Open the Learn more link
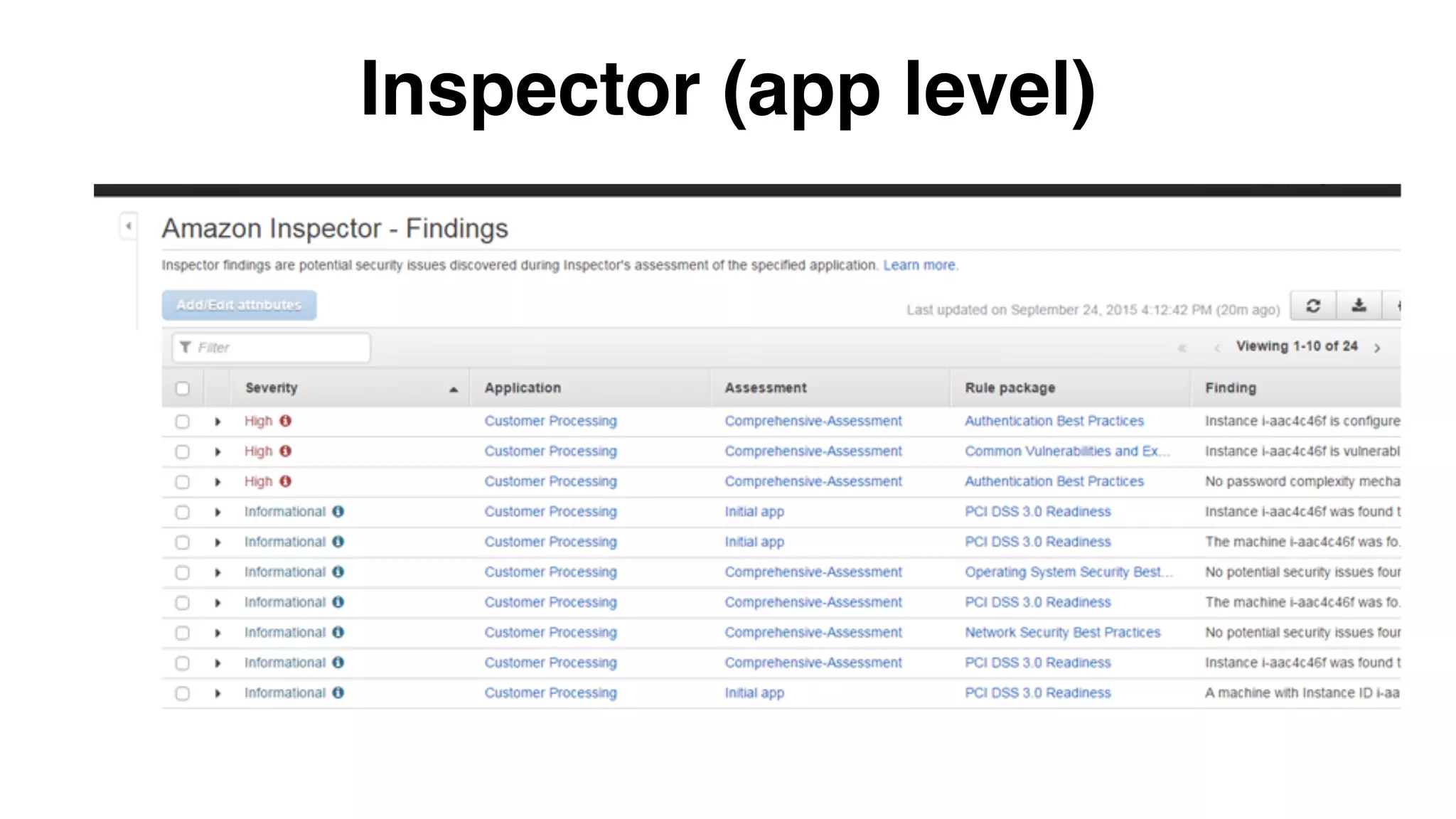The image size is (1456, 819). 920,265
